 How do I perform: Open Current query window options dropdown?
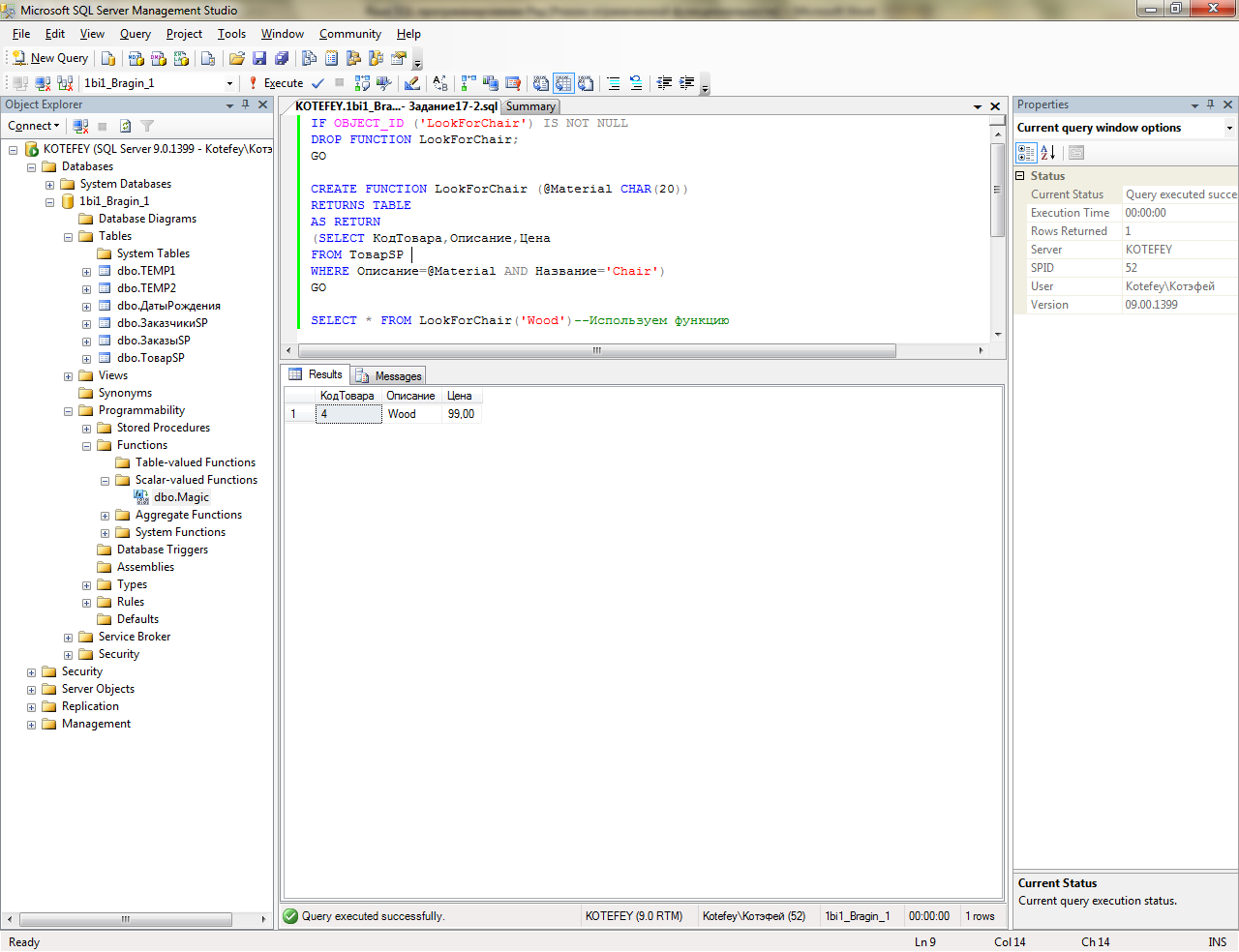point(1229,128)
